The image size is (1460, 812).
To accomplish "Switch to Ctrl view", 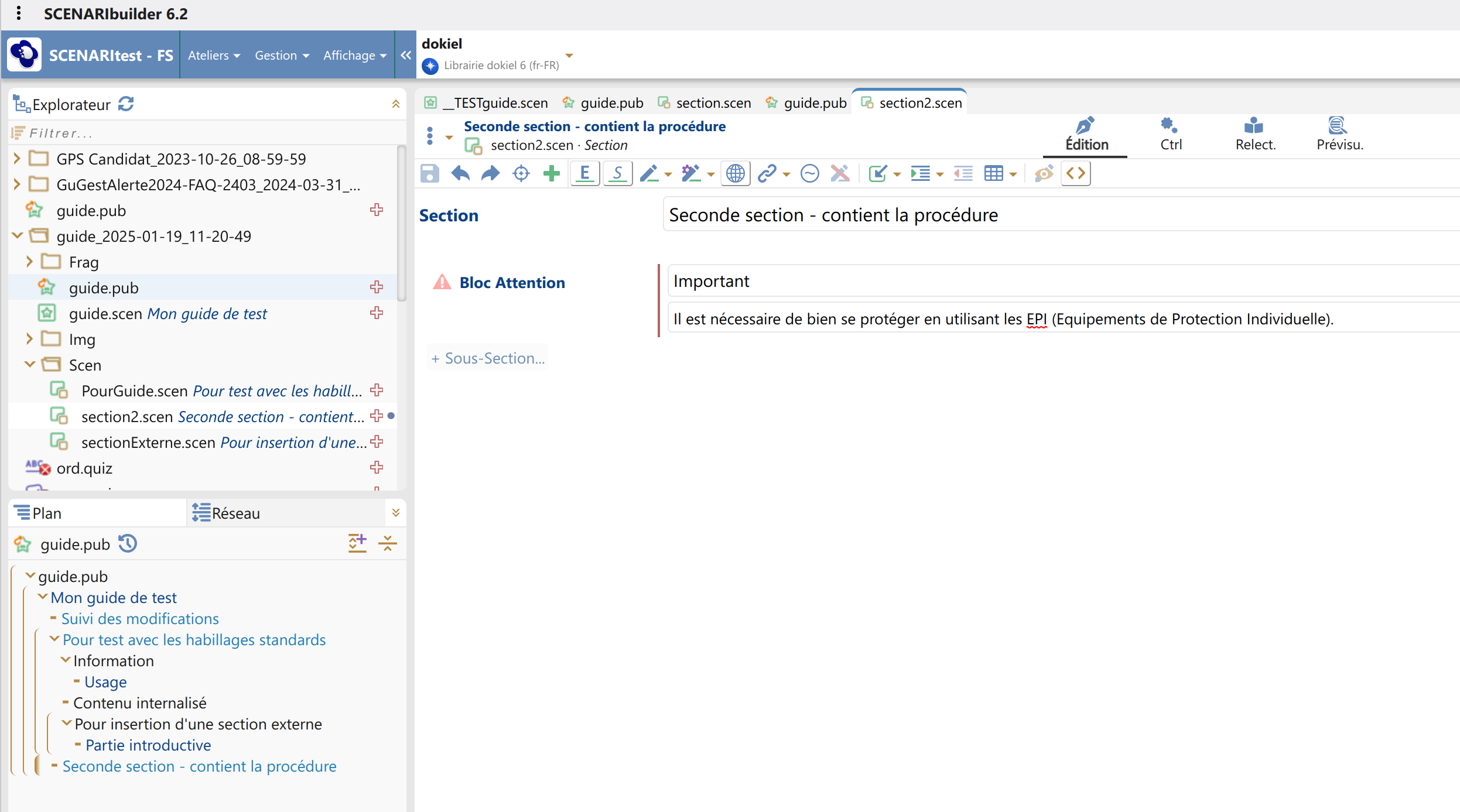I will [x=1171, y=135].
